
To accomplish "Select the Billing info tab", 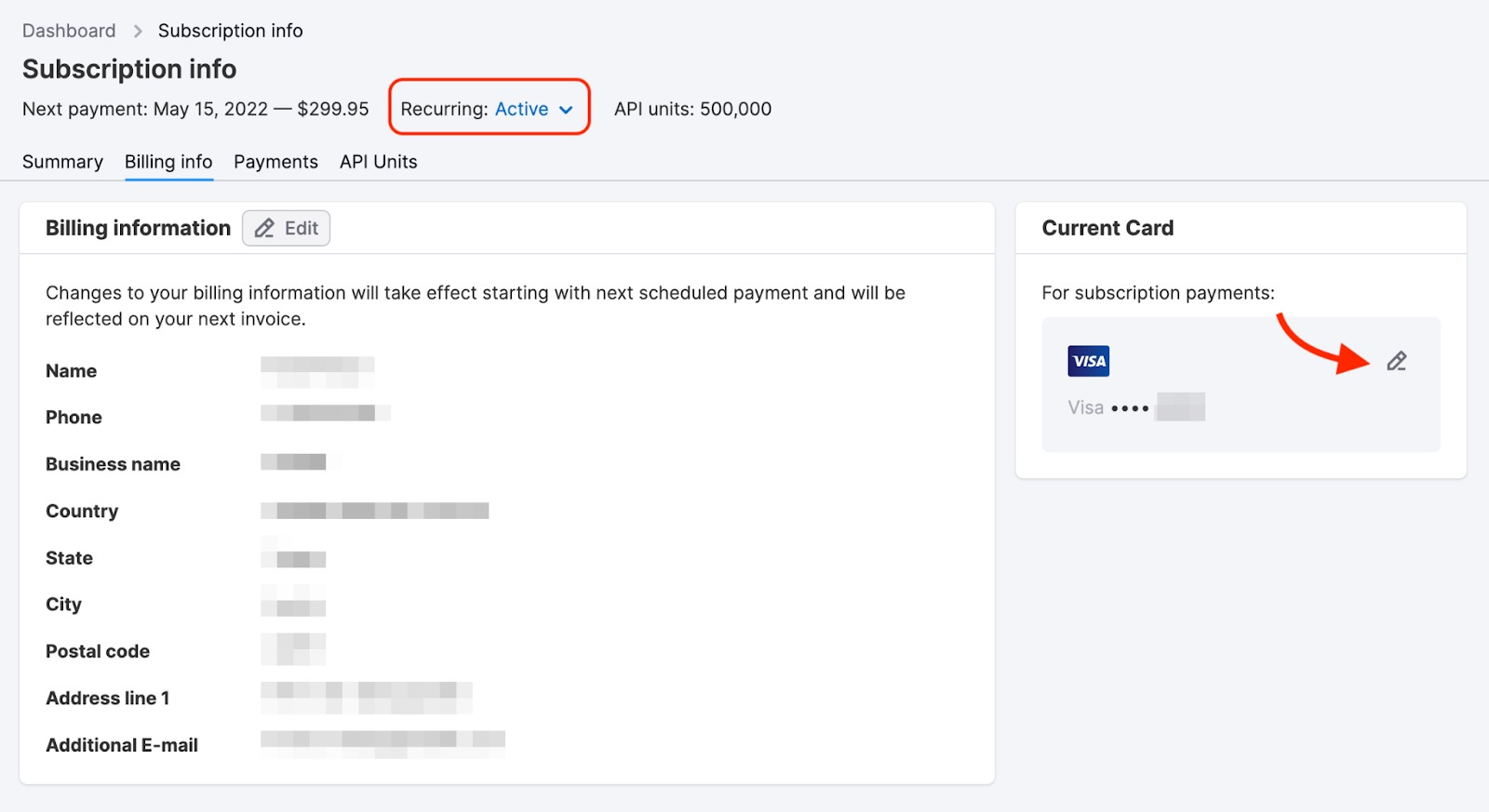I will point(168,162).
